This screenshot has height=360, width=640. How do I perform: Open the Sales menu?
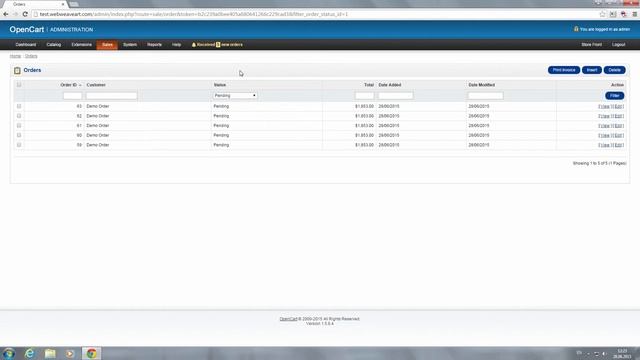107,44
